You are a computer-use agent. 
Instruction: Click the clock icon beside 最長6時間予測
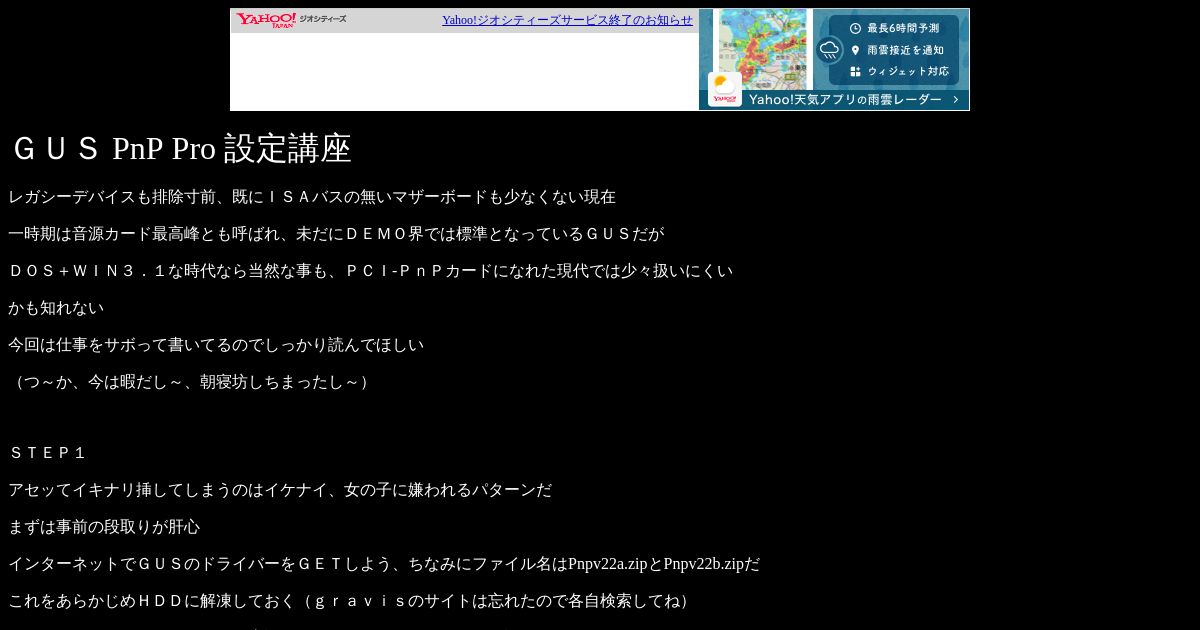tap(855, 28)
